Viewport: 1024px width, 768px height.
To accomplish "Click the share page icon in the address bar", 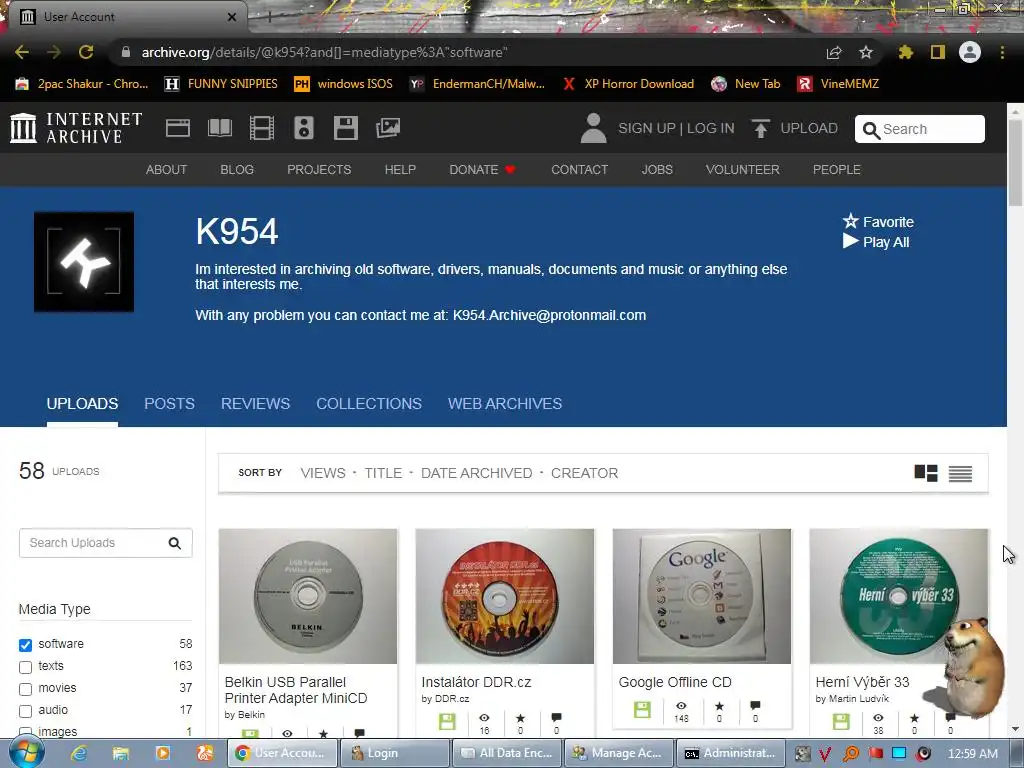I will [x=834, y=52].
